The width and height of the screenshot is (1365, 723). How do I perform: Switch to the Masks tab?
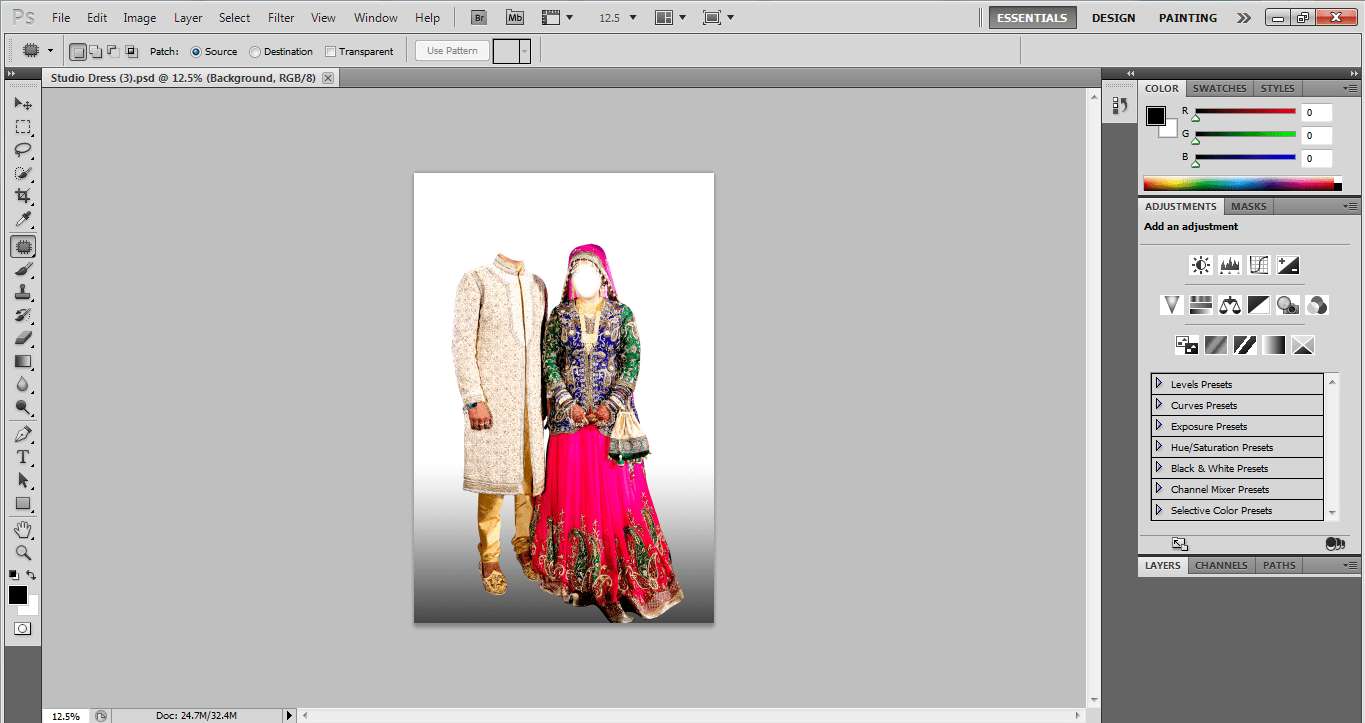(1248, 206)
